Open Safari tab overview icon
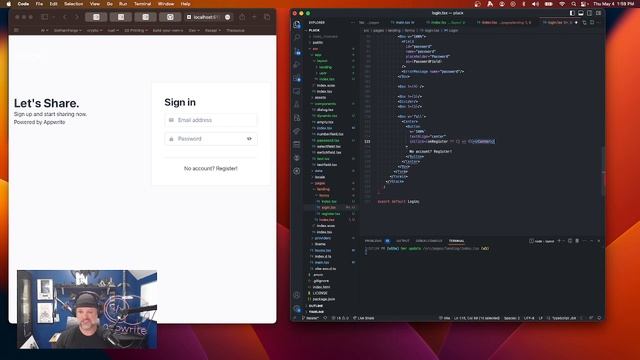640x360 pixels. click(x=267, y=17)
